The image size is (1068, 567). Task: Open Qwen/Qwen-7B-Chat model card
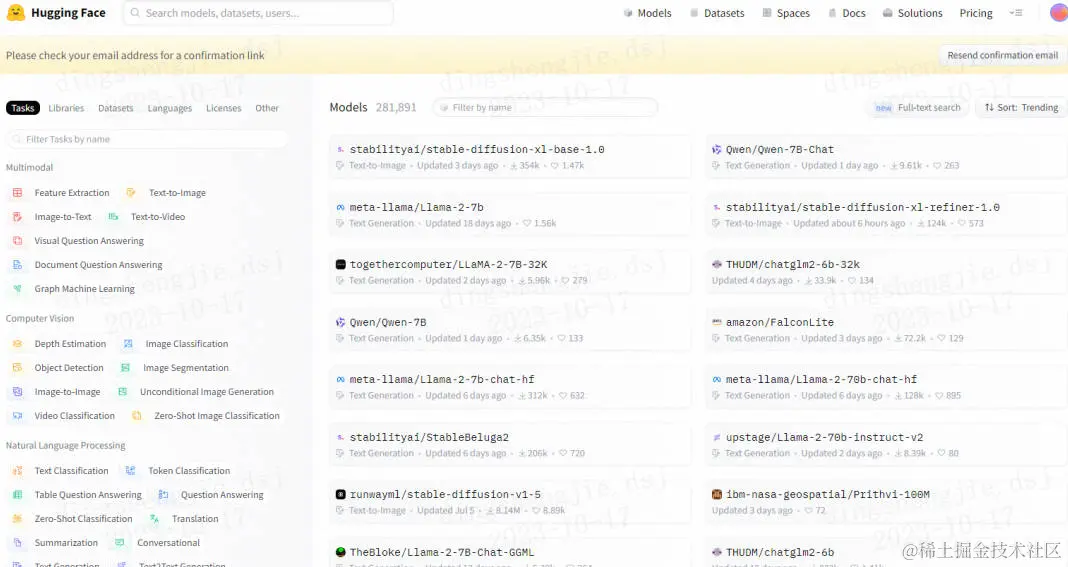pos(885,157)
